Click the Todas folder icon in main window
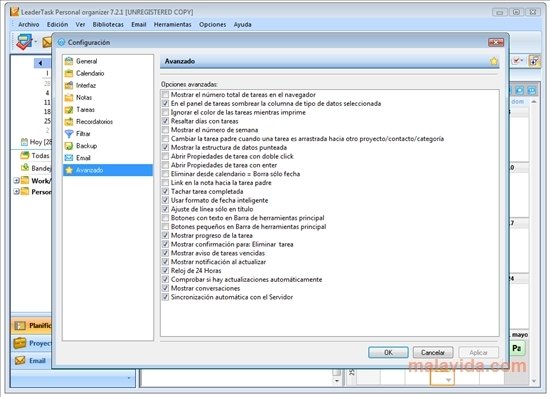Image resolution: width=550 pixels, height=397 pixels. [25, 155]
